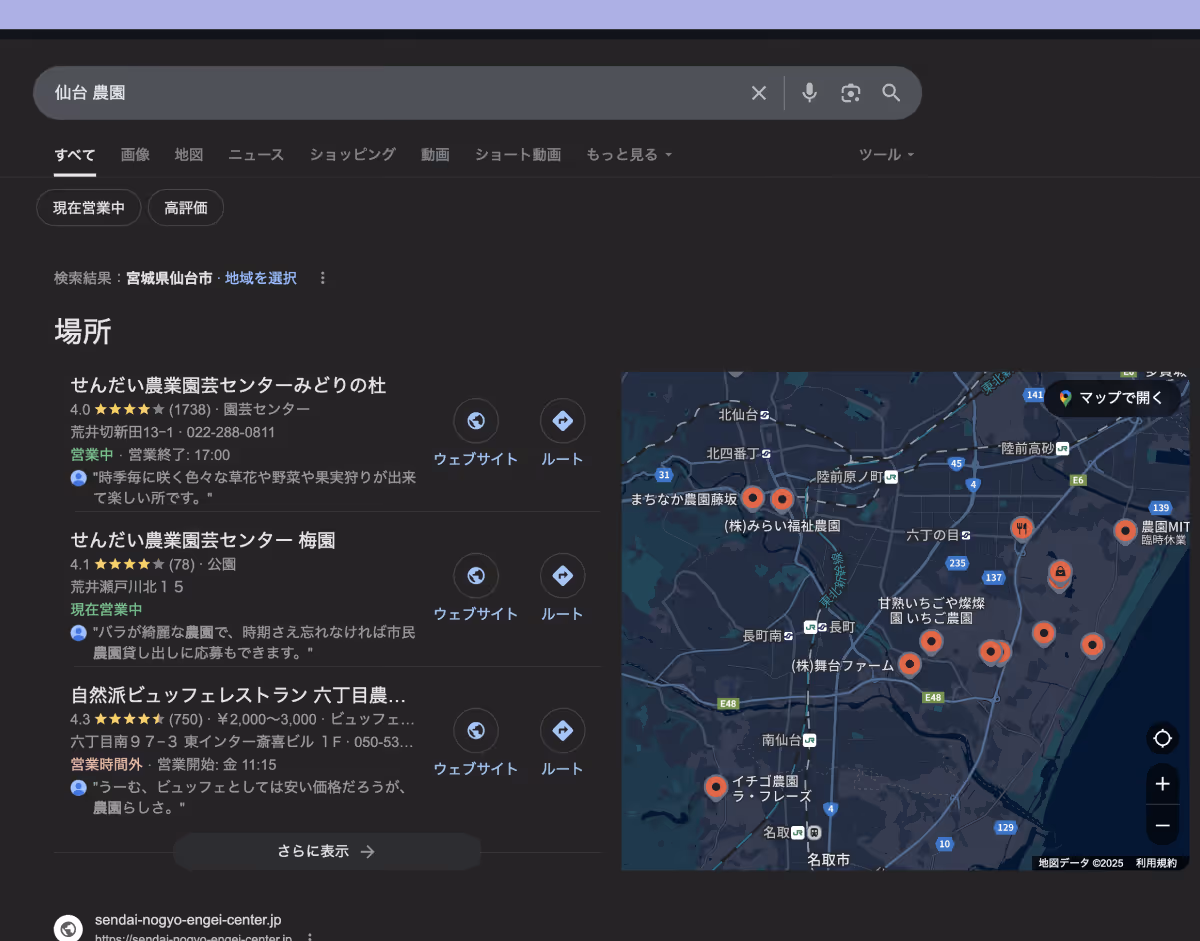Click 営業時間外 status text

point(106,764)
